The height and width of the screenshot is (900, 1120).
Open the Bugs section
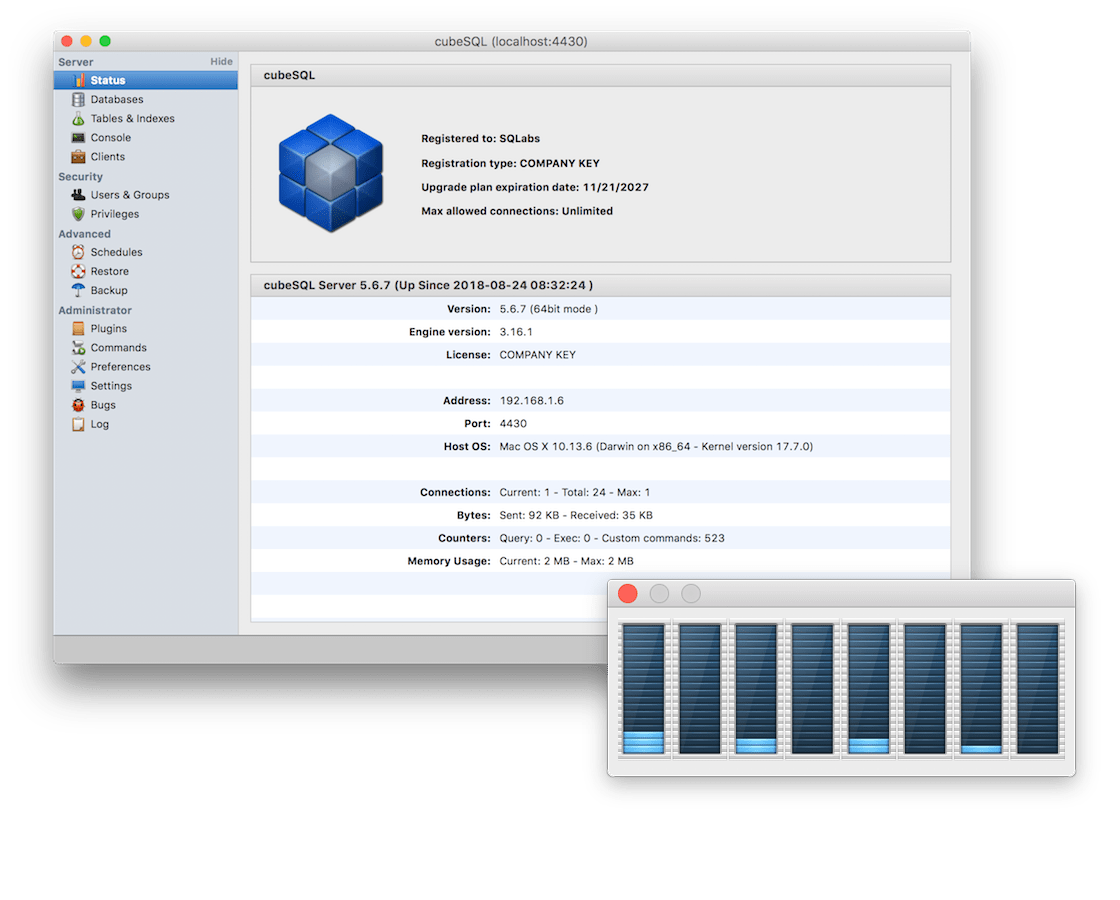coord(146,405)
